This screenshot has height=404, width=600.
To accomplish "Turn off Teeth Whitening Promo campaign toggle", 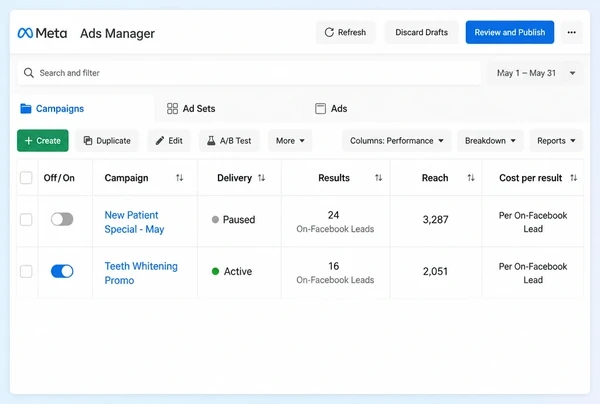I will [62, 271].
